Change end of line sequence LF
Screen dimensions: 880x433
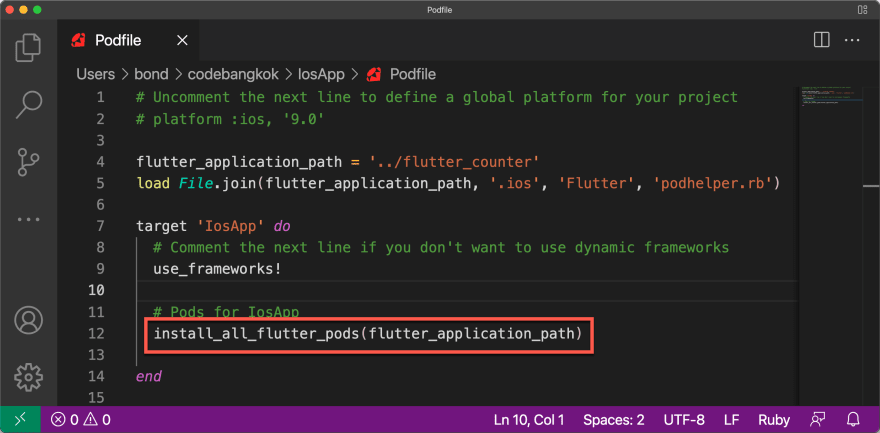point(731,420)
